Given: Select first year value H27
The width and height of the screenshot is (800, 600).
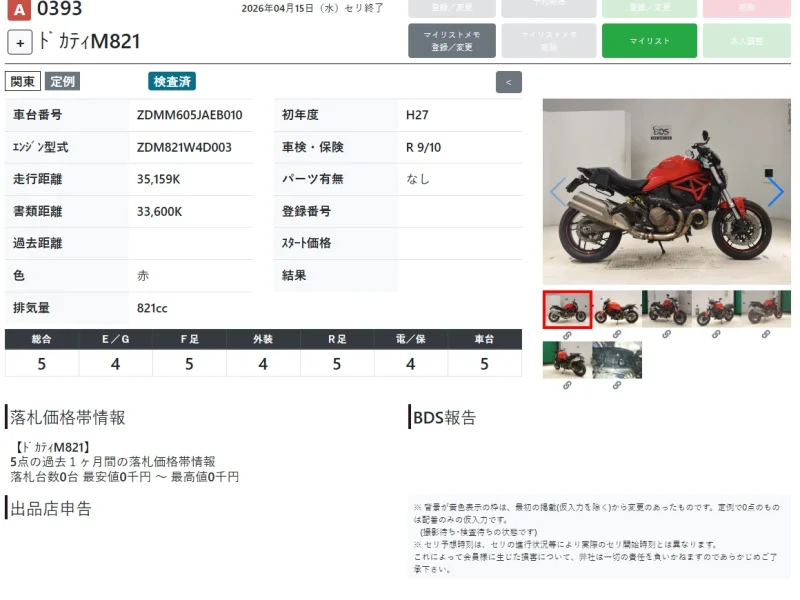Looking at the screenshot, I should (417, 115).
